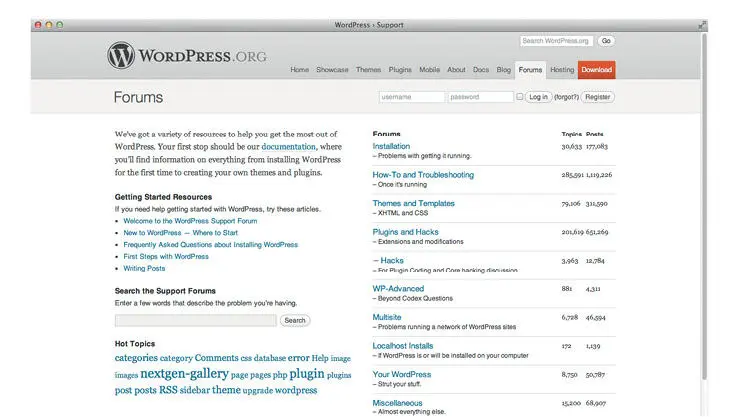The image size is (739, 417).
Task: Select the error hot topic tag
Action: coord(298,358)
